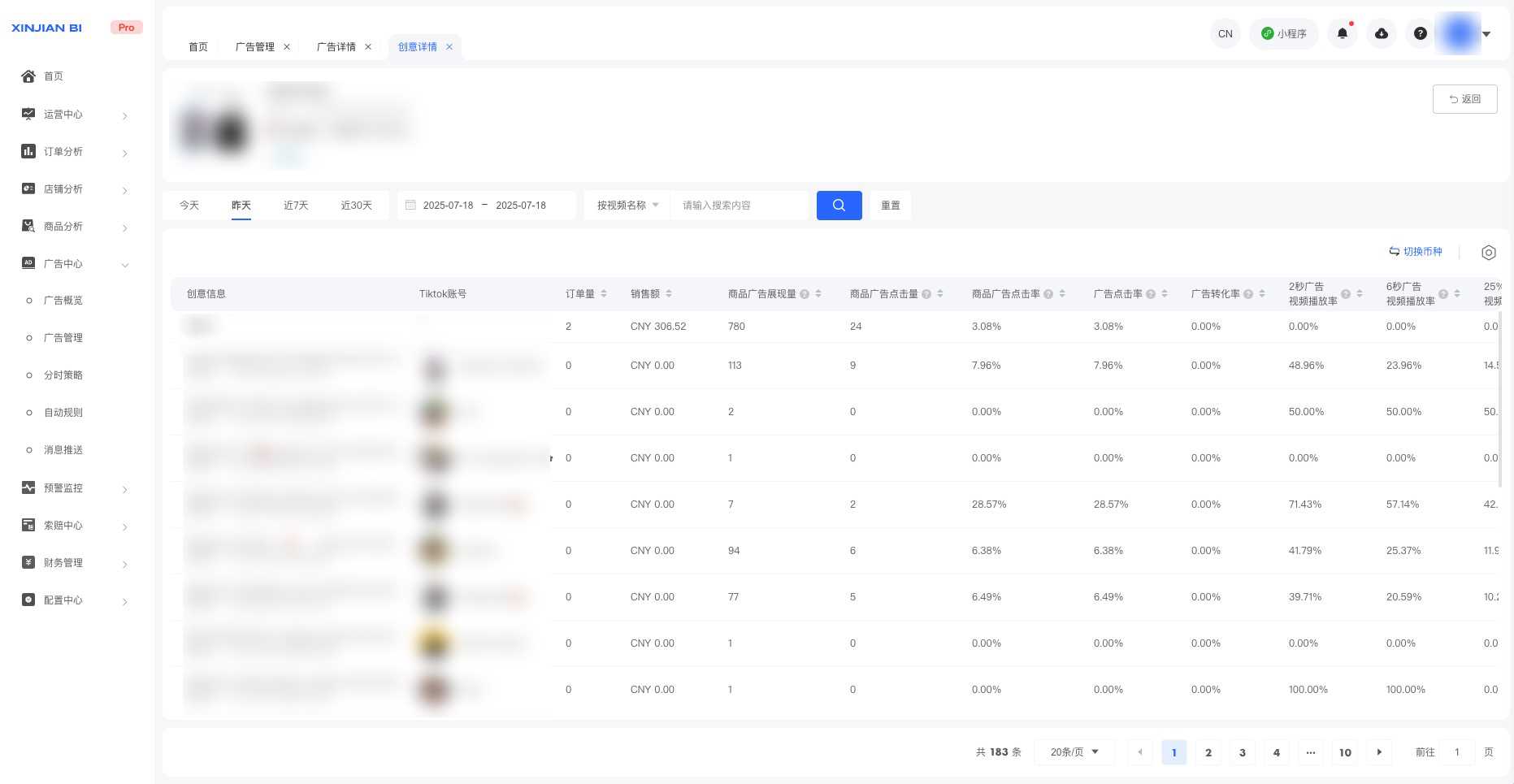Viewport: 1514px width, 784px height.
Task: Switch to the 广告管理 tab
Action: (254, 46)
